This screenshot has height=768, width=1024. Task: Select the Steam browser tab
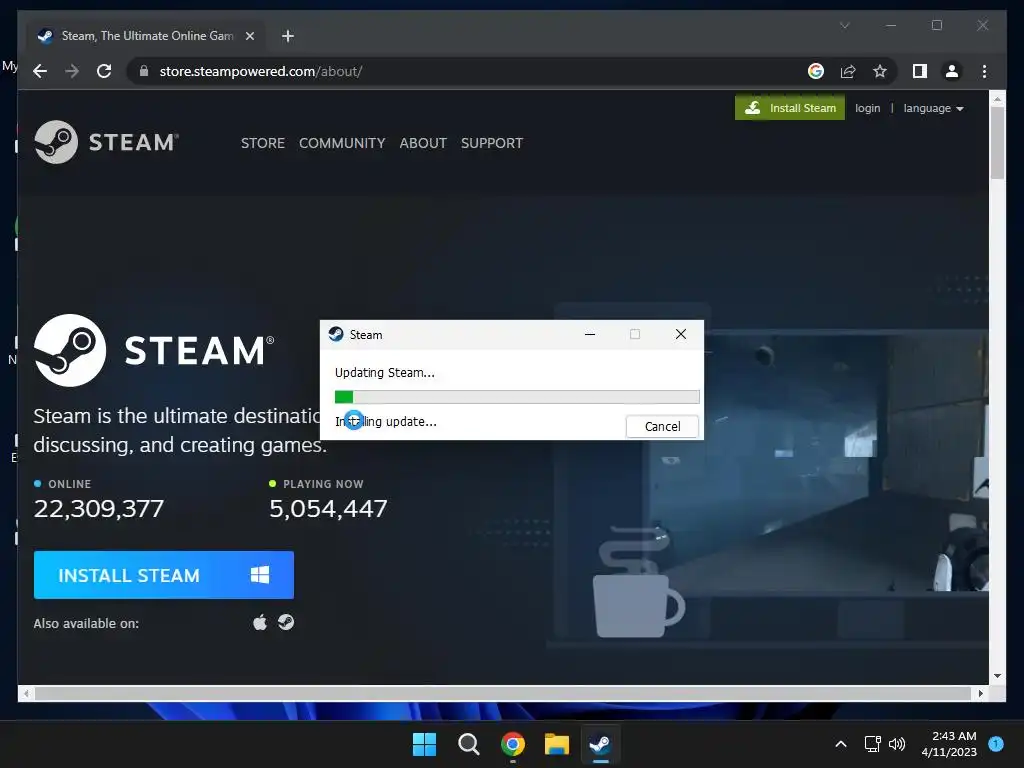coord(147,36)
